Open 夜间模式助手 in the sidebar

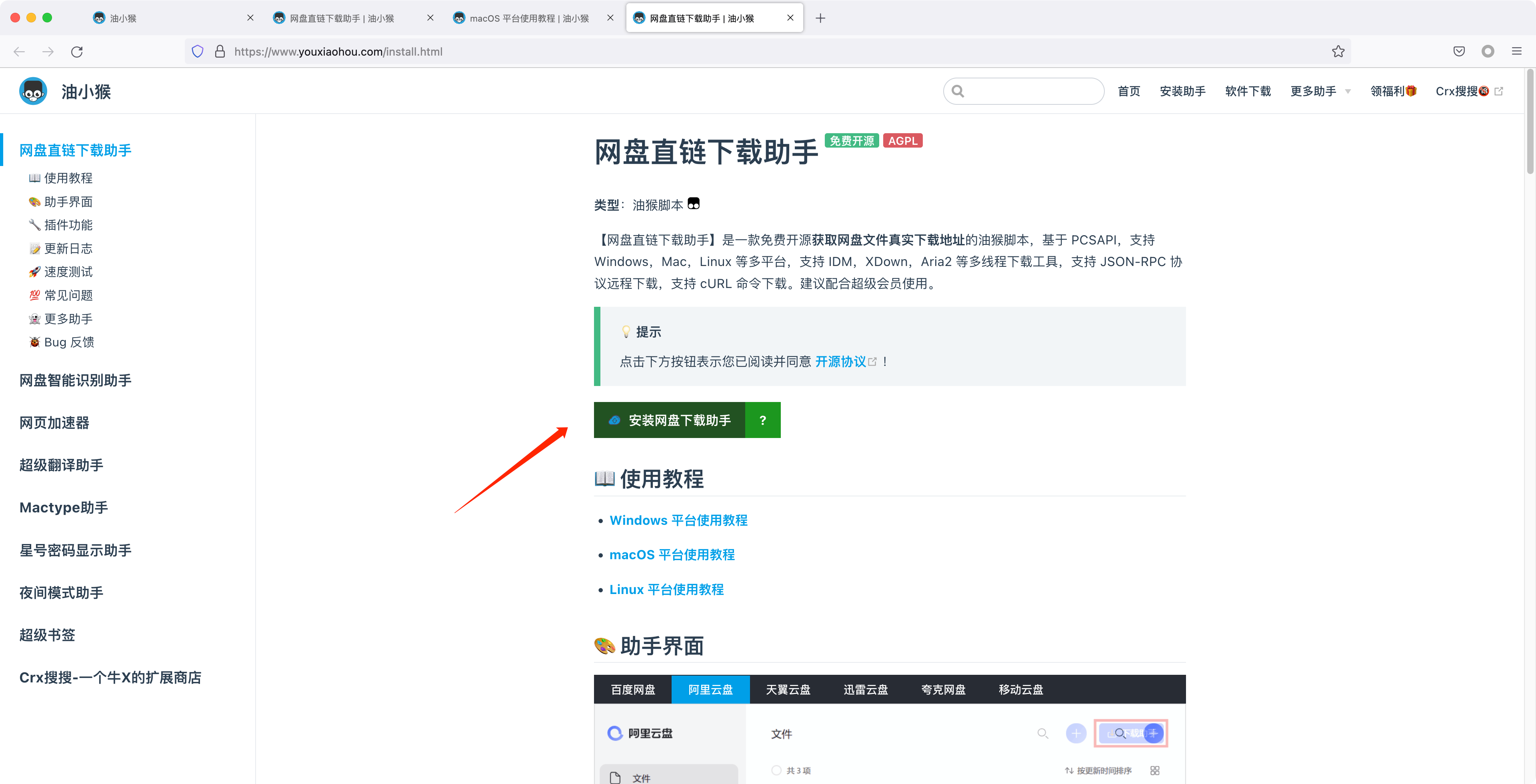(x=62, y=593)
